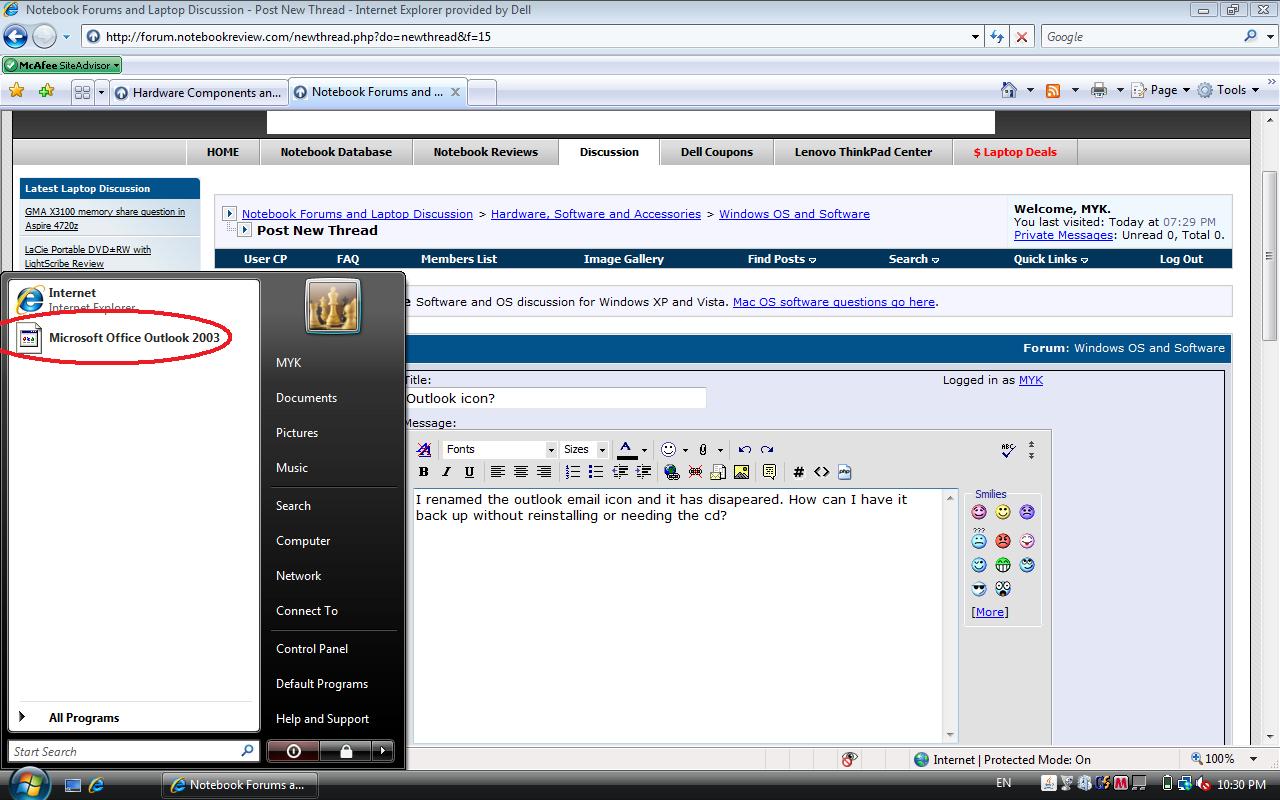Redo the last edit in the editor
Screen dimensions: 1280x800
click(767, 449)
